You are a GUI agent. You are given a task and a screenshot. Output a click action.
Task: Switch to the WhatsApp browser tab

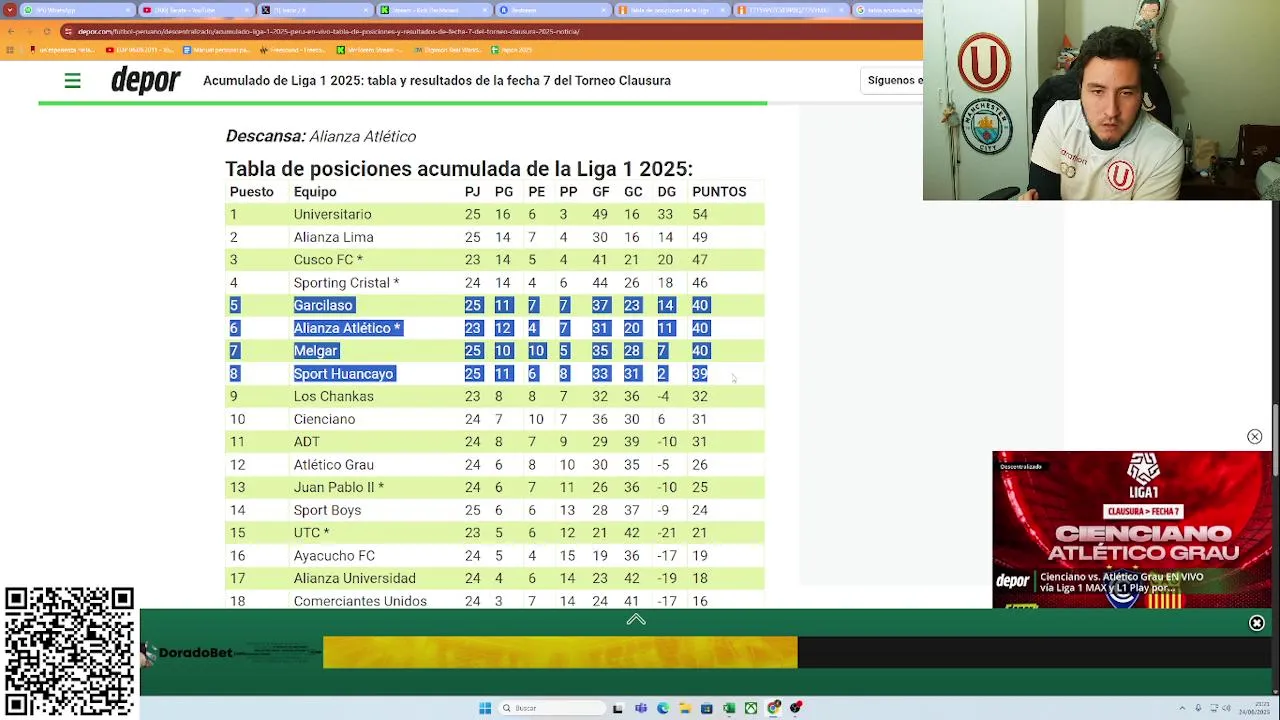pyautogui.click(x=78, y=10)
